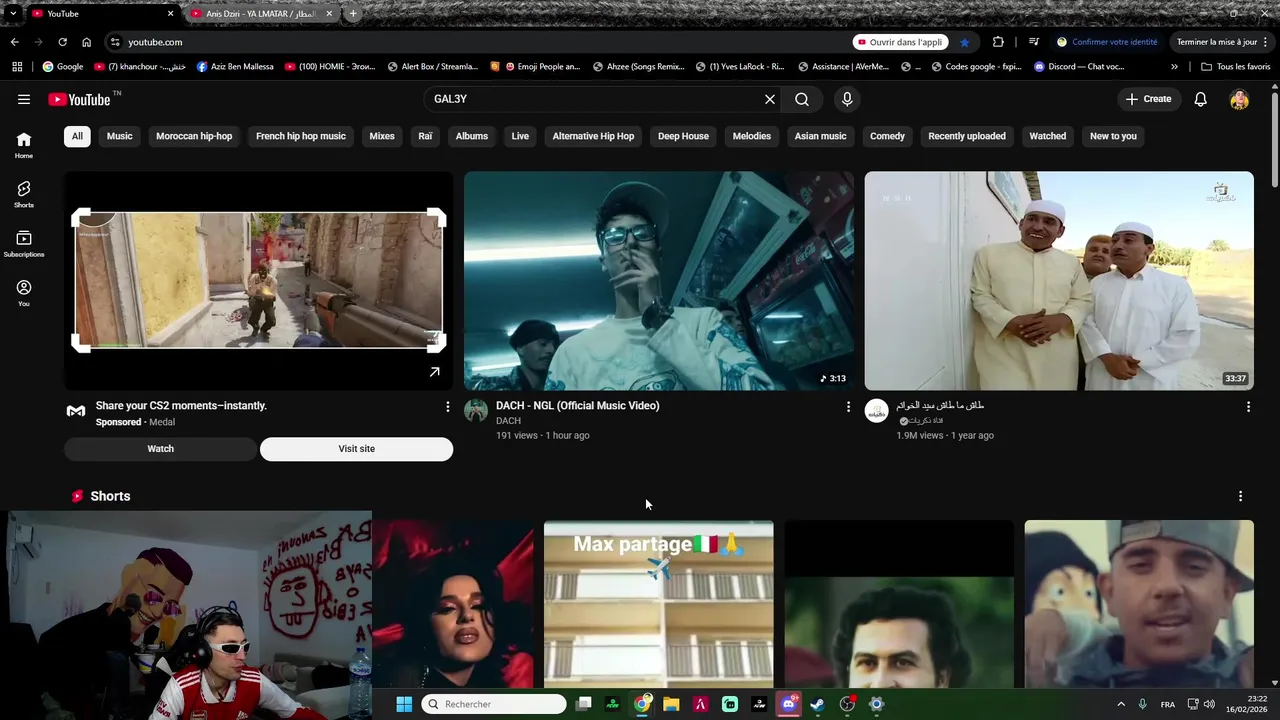Open the volume icon in system tray

pos(1210,704)
